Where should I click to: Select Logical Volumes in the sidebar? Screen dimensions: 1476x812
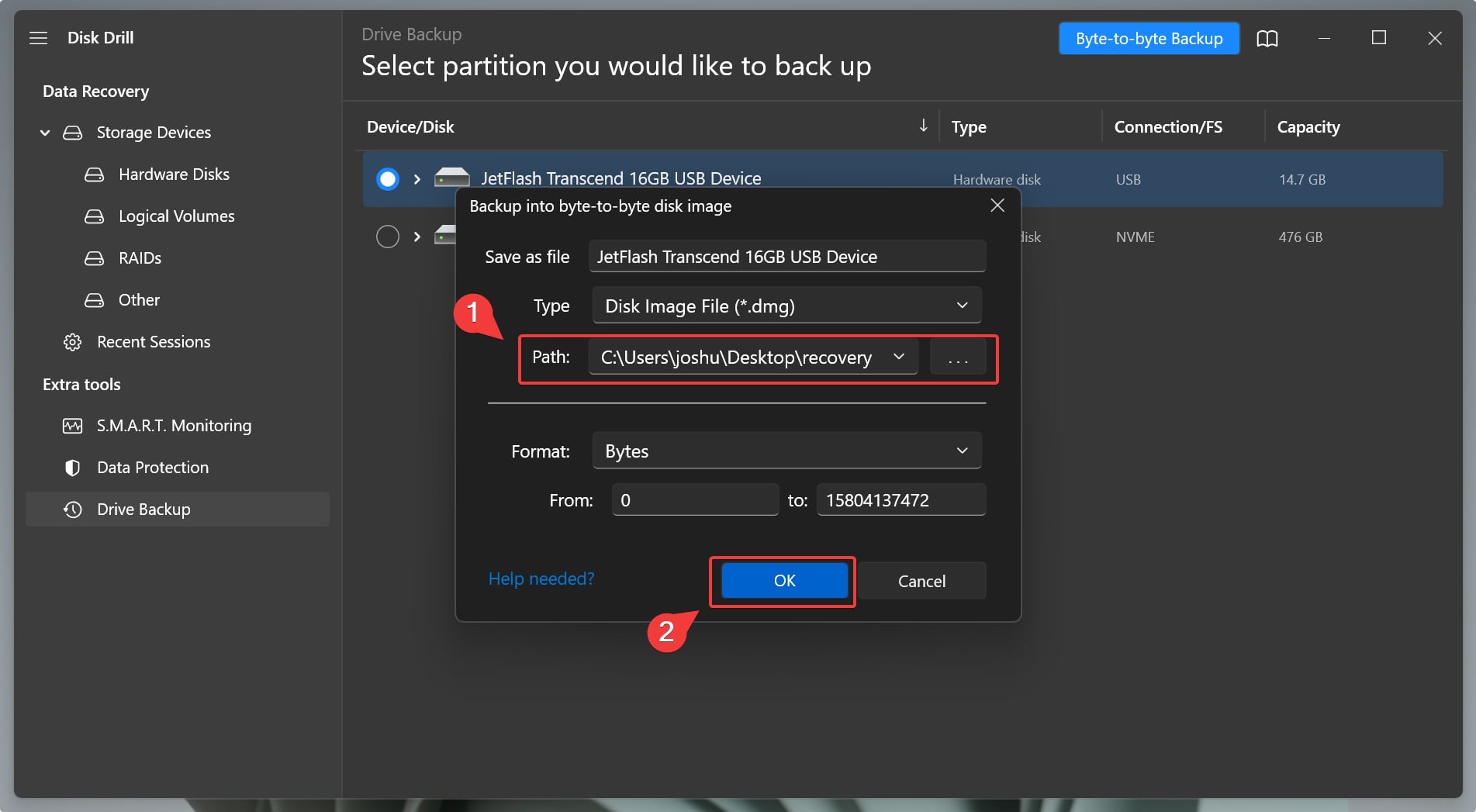176,216
